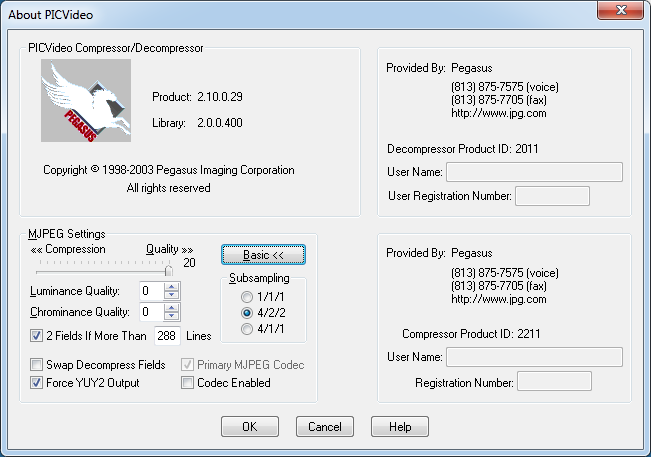Decrease Luminance Quality with down arrow
This screenshot has width=651, height=457.
171,295
